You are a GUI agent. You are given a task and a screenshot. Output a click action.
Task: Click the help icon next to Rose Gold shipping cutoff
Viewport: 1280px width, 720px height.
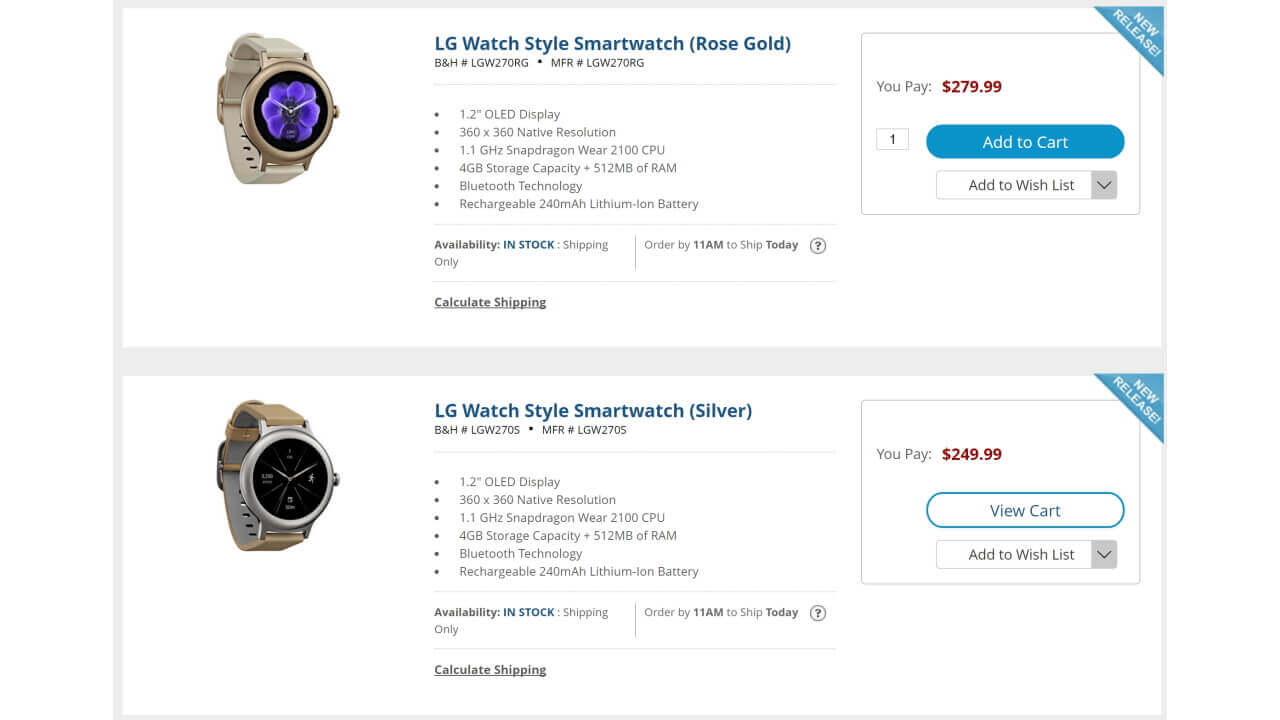coord(817,245)
